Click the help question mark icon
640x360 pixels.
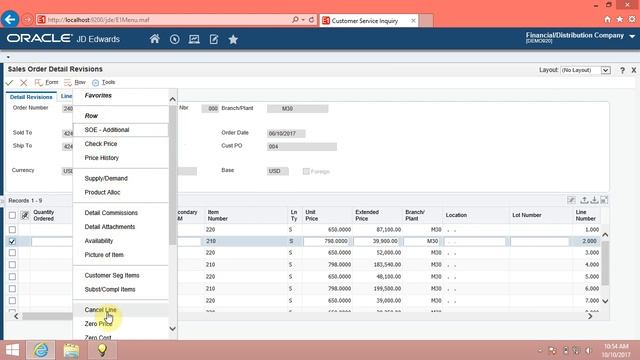point(622,70)
